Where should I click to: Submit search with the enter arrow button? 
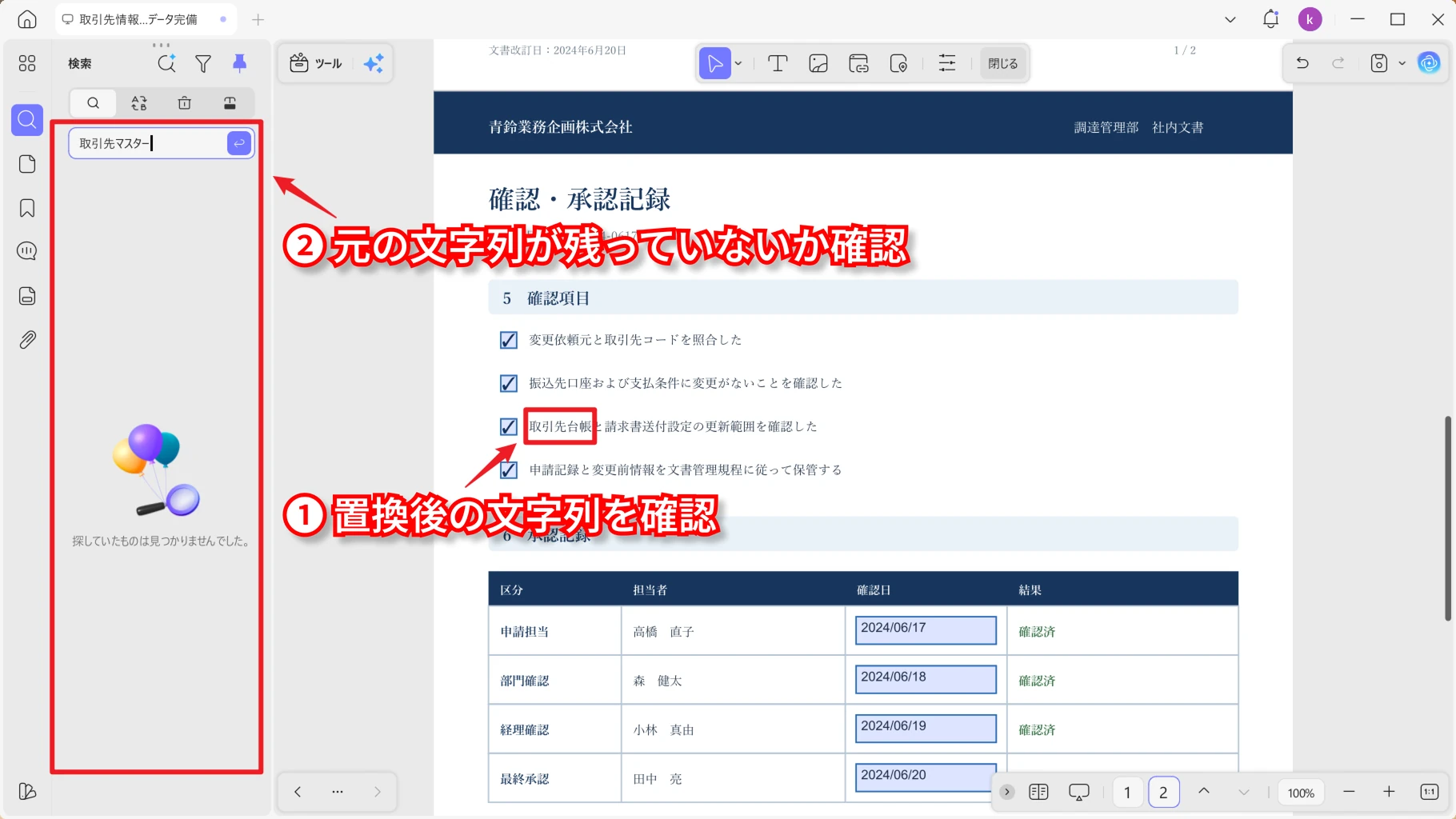point(239,143)
